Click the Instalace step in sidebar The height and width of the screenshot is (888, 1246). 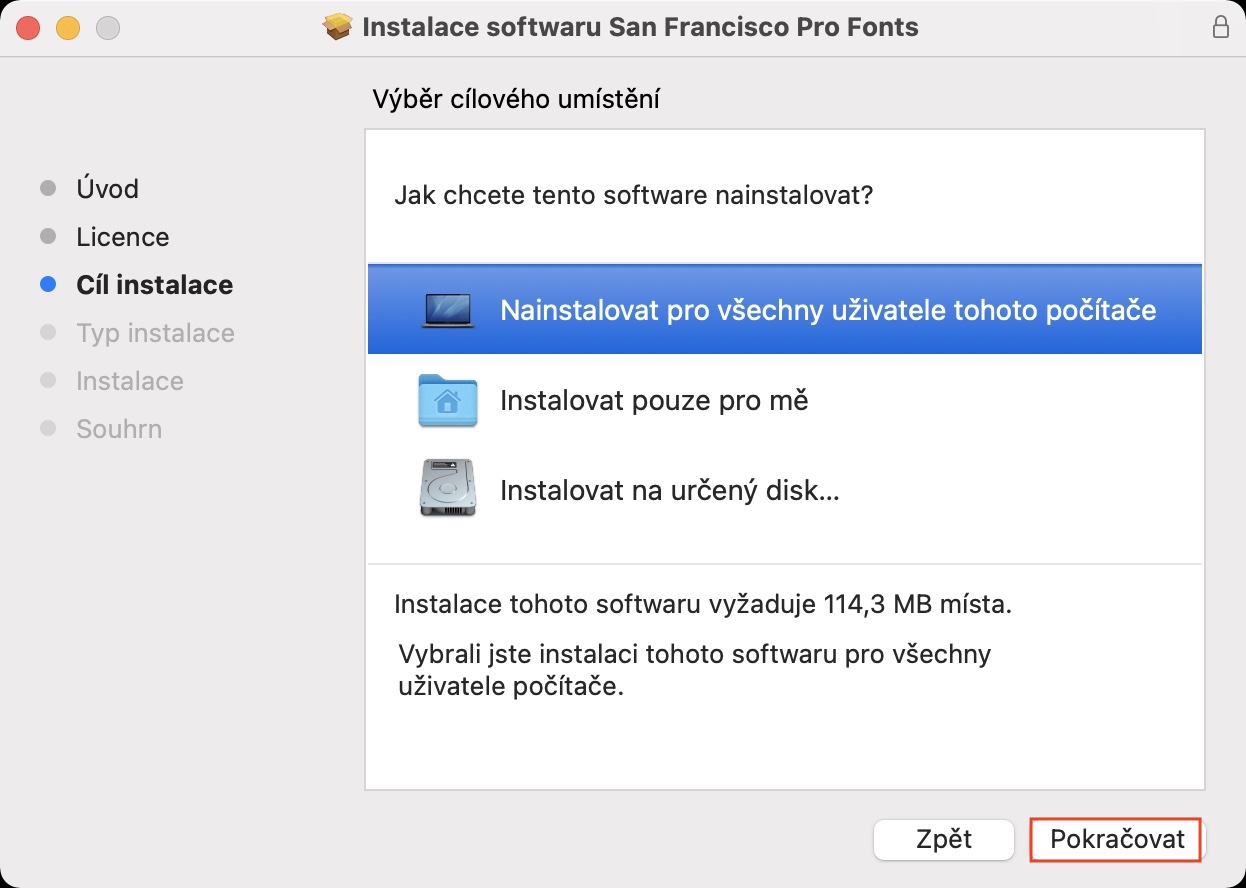pos(130,381)
